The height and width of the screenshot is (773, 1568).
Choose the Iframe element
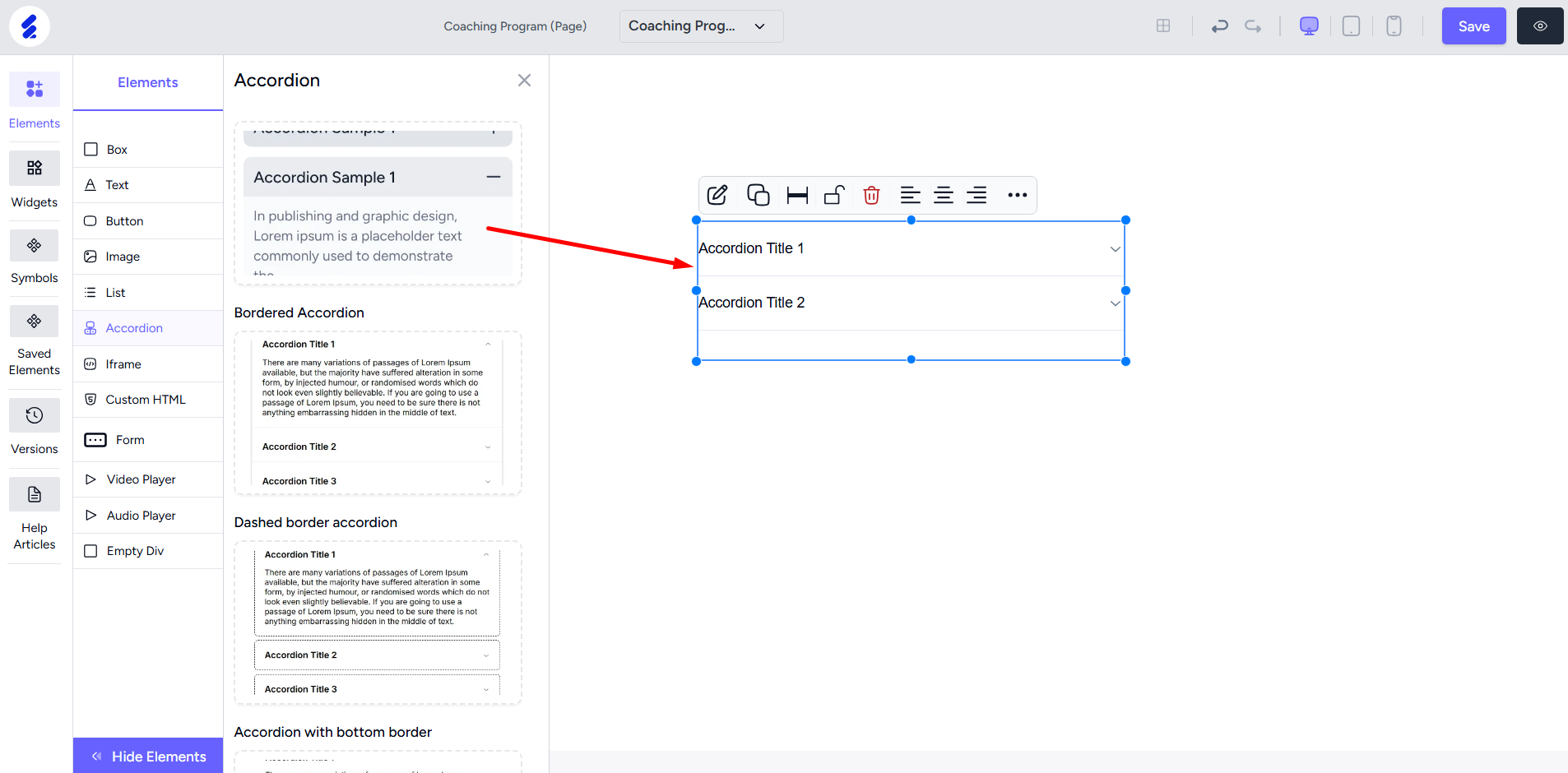tap(148, 364)
